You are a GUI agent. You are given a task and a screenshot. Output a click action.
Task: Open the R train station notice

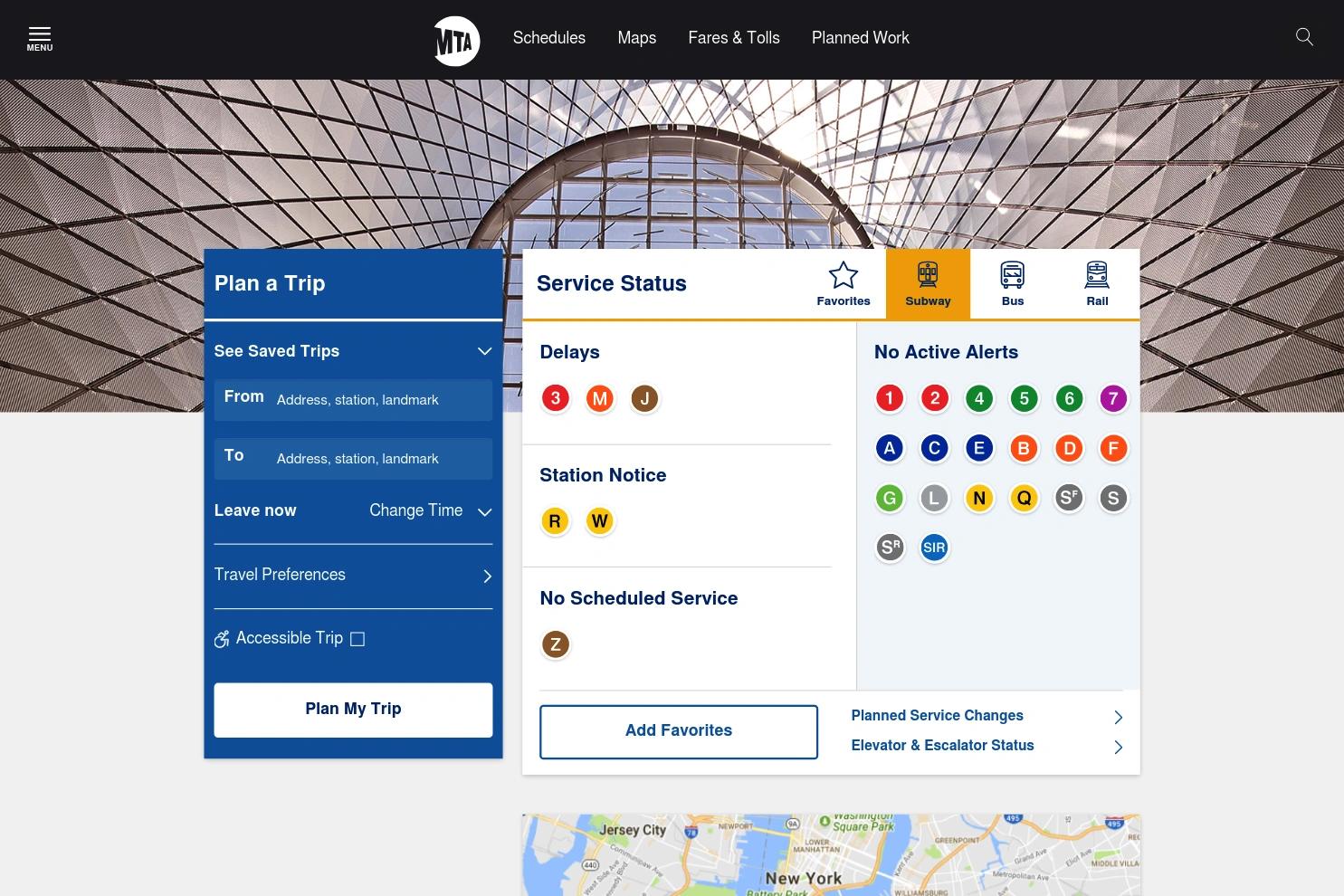556,521
